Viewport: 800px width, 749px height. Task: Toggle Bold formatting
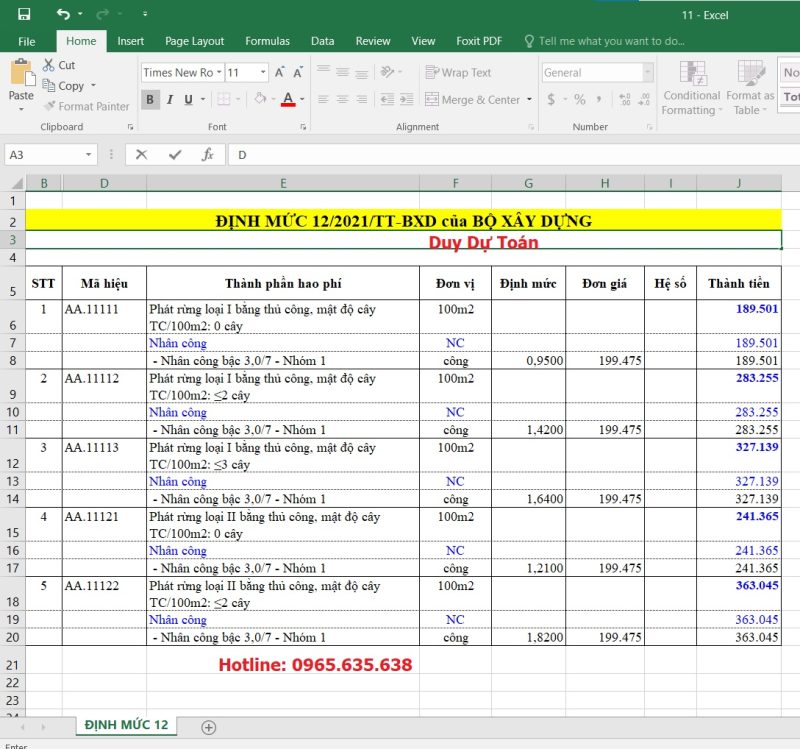pyautogui.click(x=150, y=99)
